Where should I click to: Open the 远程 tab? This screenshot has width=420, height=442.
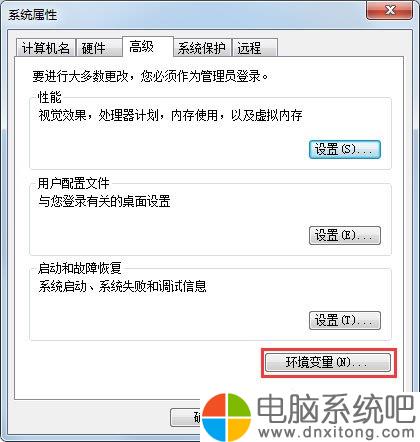click(x=255, y=48)
